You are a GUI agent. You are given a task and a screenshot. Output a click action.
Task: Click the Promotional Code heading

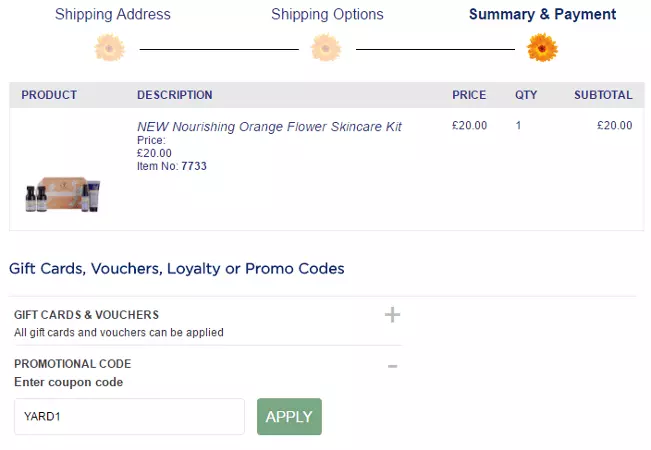[x=72, y=364]
